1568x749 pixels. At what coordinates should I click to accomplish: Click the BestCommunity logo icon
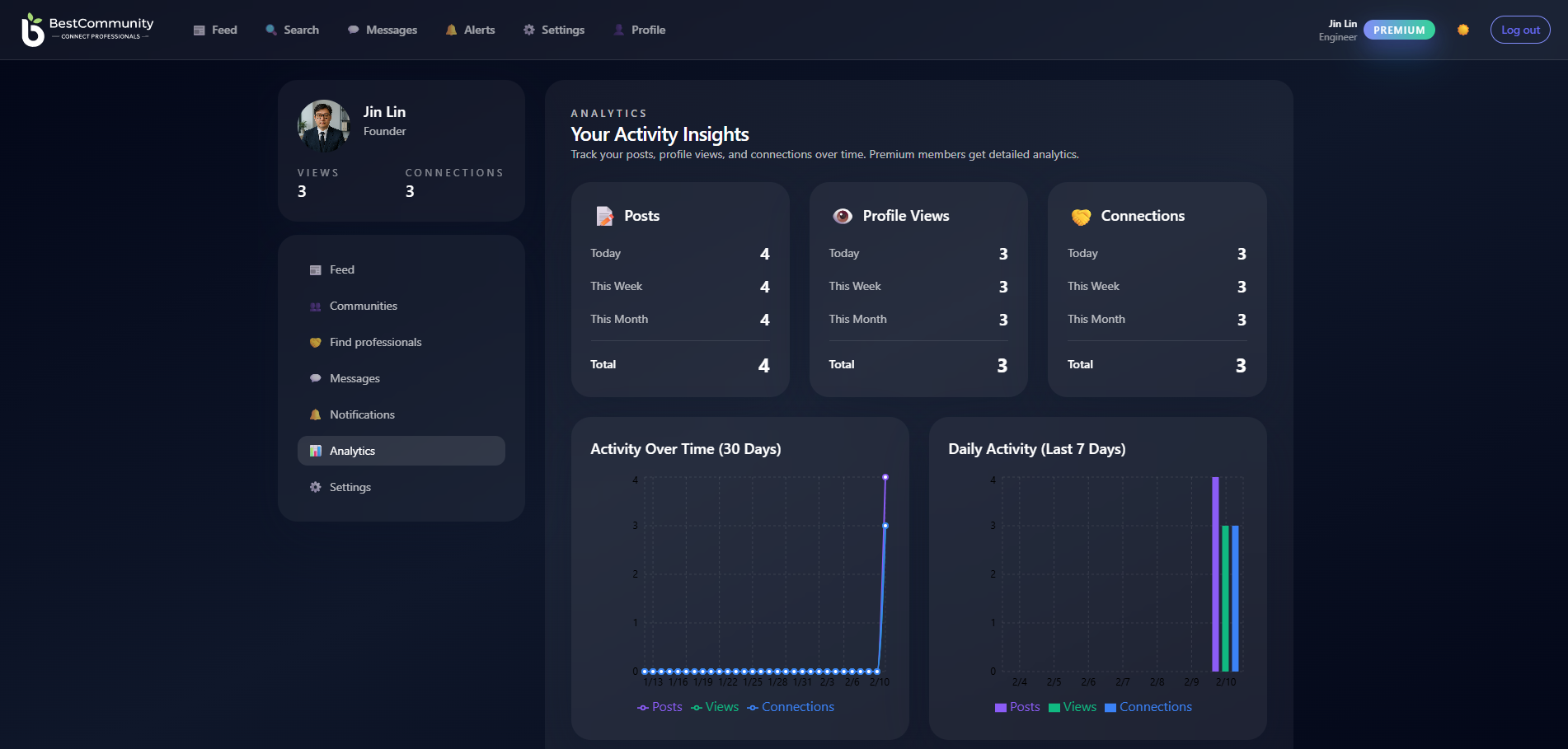32,30
